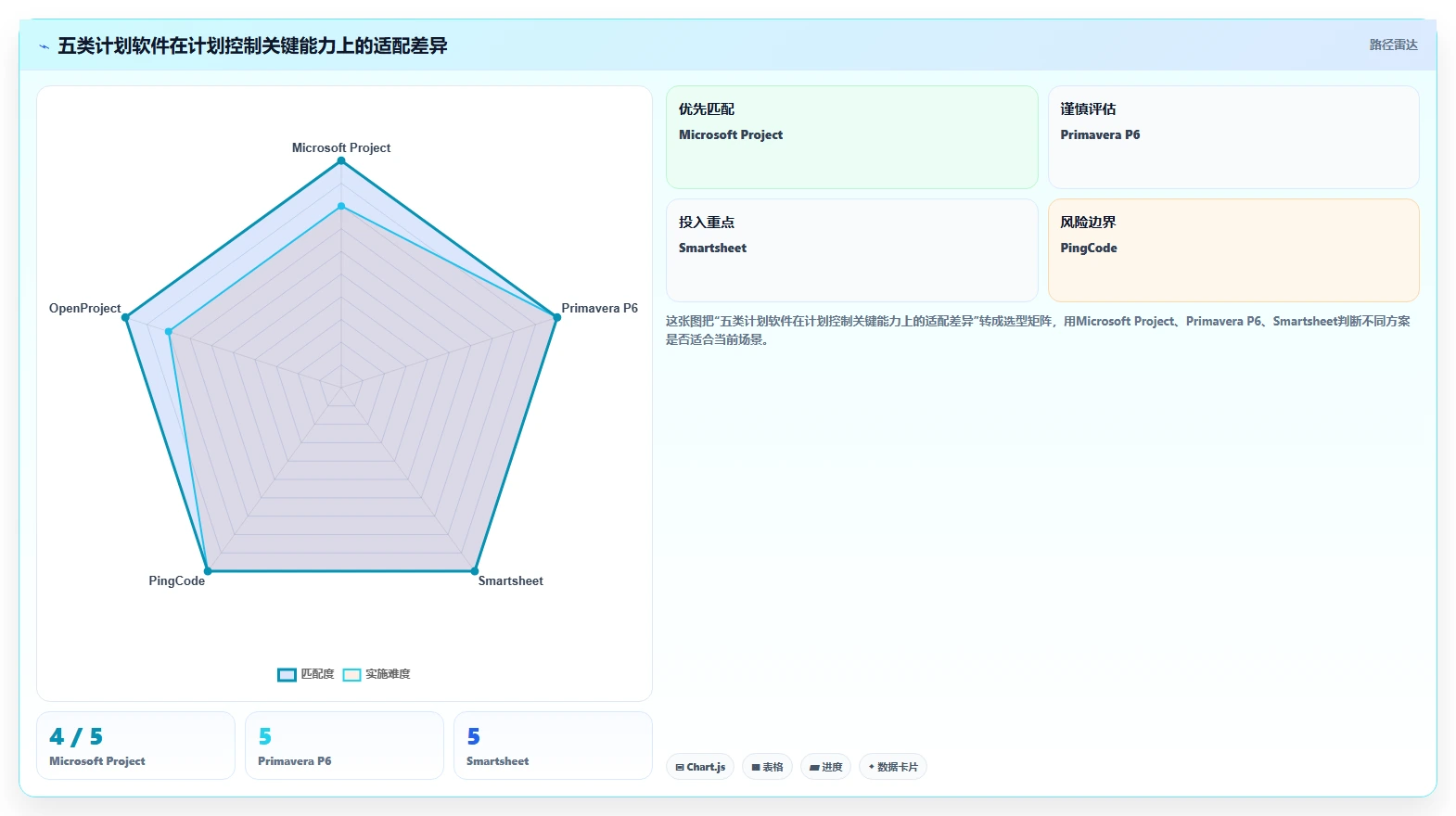Click the PingCode radar data point
This screenshot has height=816, width=1456.
208,570
